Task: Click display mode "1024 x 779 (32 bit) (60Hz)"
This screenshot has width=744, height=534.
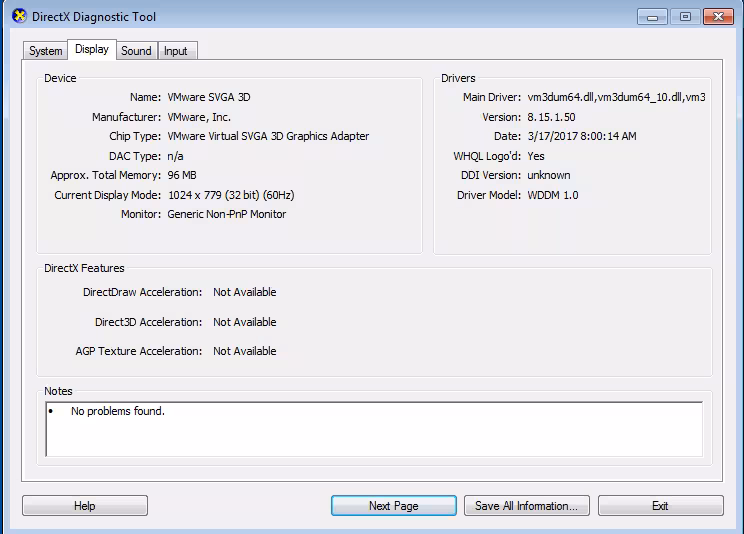Action: pos(231,195)
